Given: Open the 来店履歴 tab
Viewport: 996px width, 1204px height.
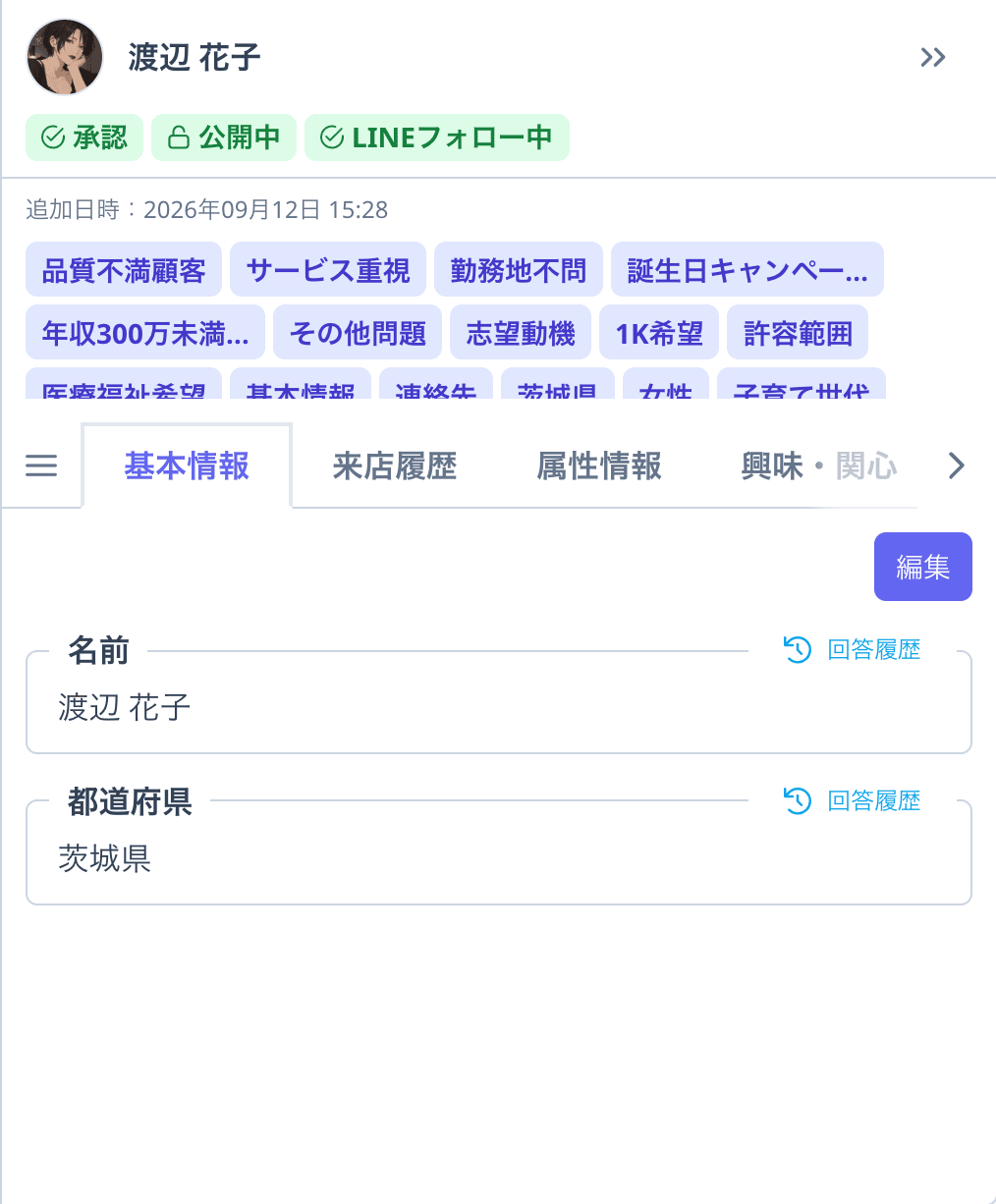Looking at the screenshot, I should [394, 465].
